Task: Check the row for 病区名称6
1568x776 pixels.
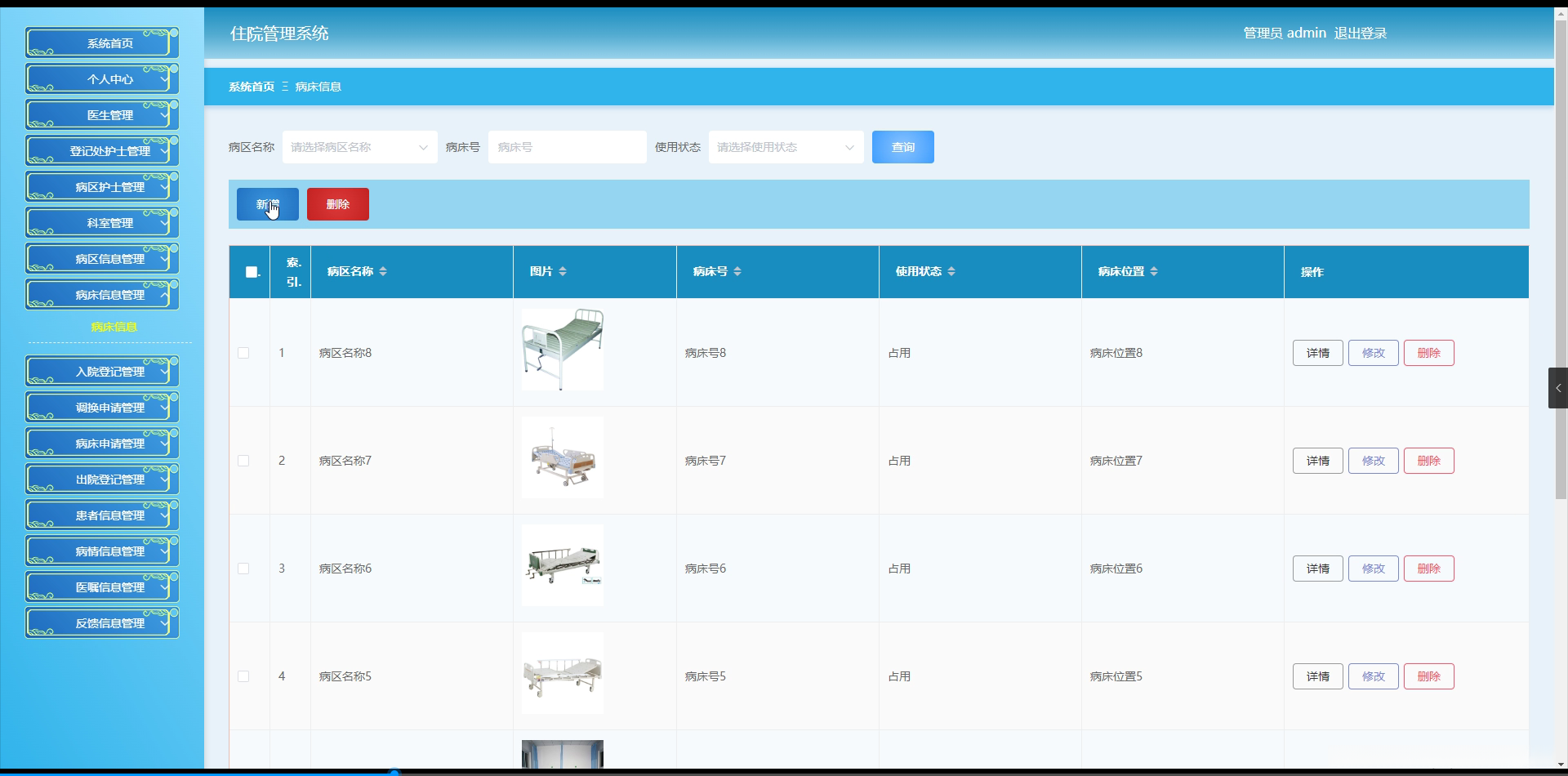Action: point(243,569)
